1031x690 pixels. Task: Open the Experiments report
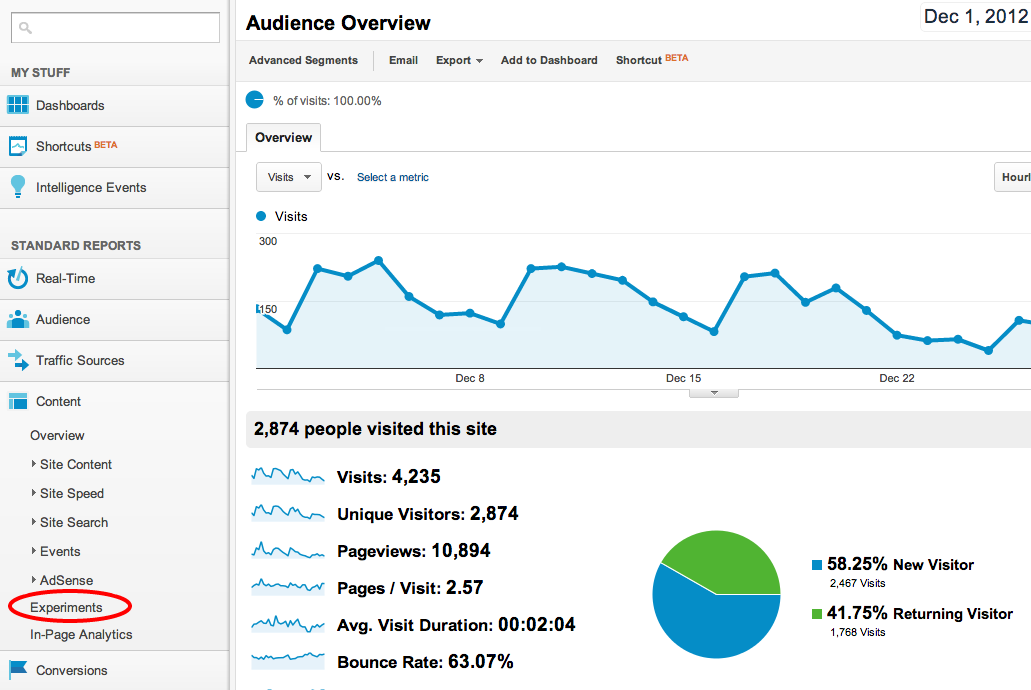tap(66, 607)
